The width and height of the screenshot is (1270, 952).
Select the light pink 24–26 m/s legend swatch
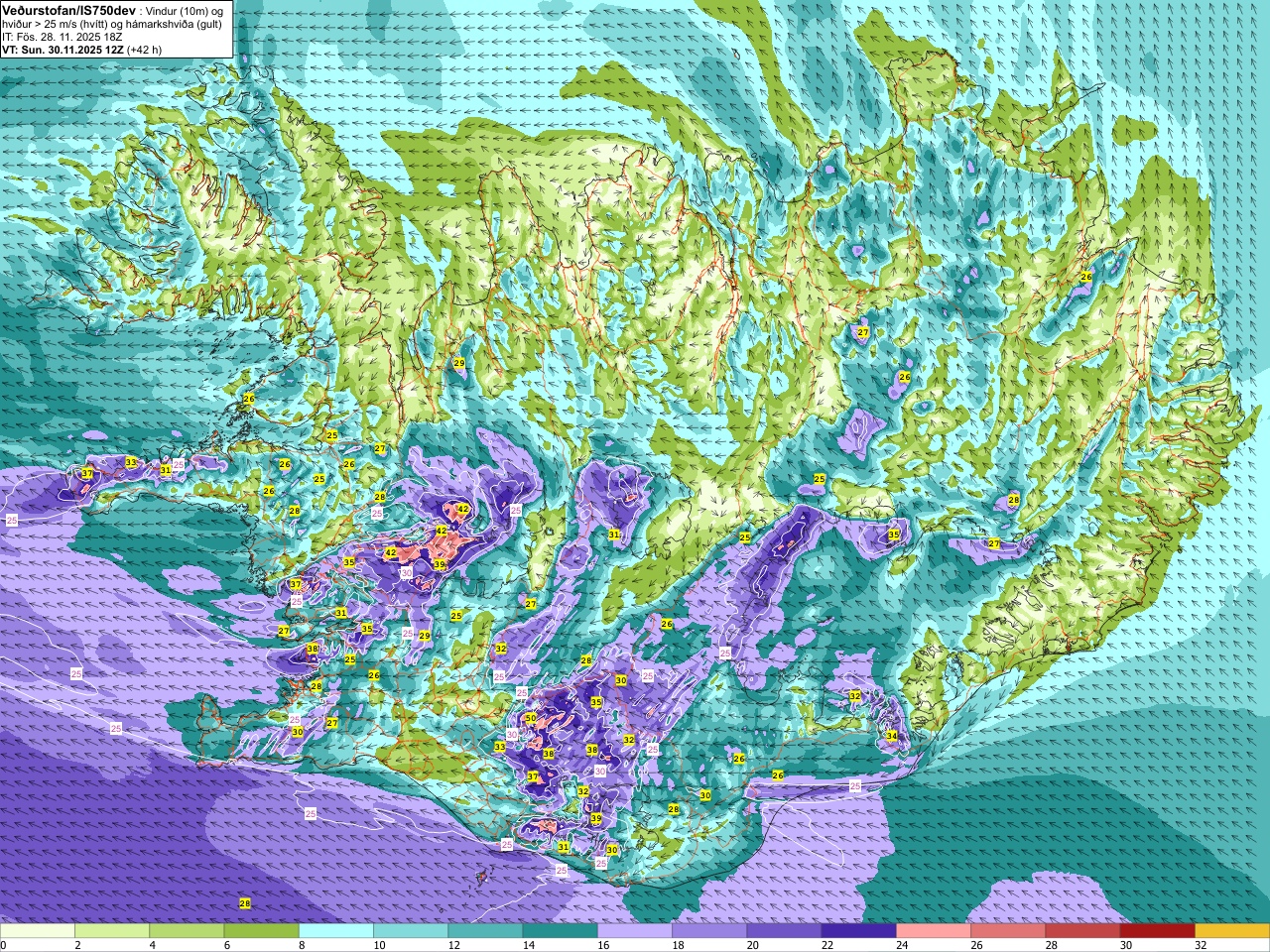click(934, 931)
